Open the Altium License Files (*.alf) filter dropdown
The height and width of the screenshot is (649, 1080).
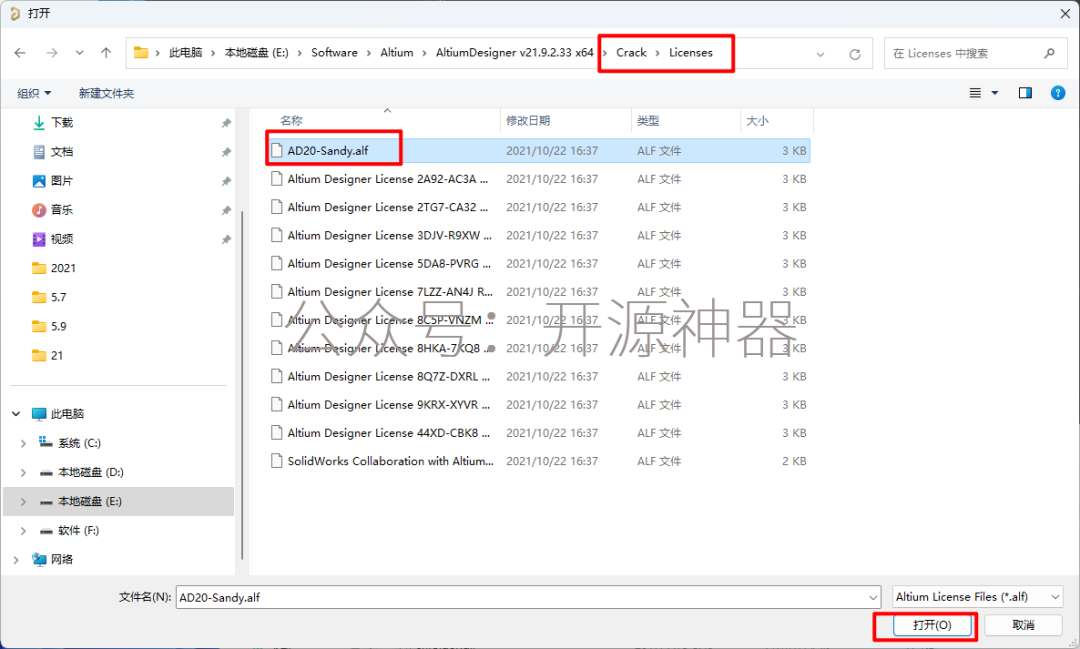click(x=977, y=597)
